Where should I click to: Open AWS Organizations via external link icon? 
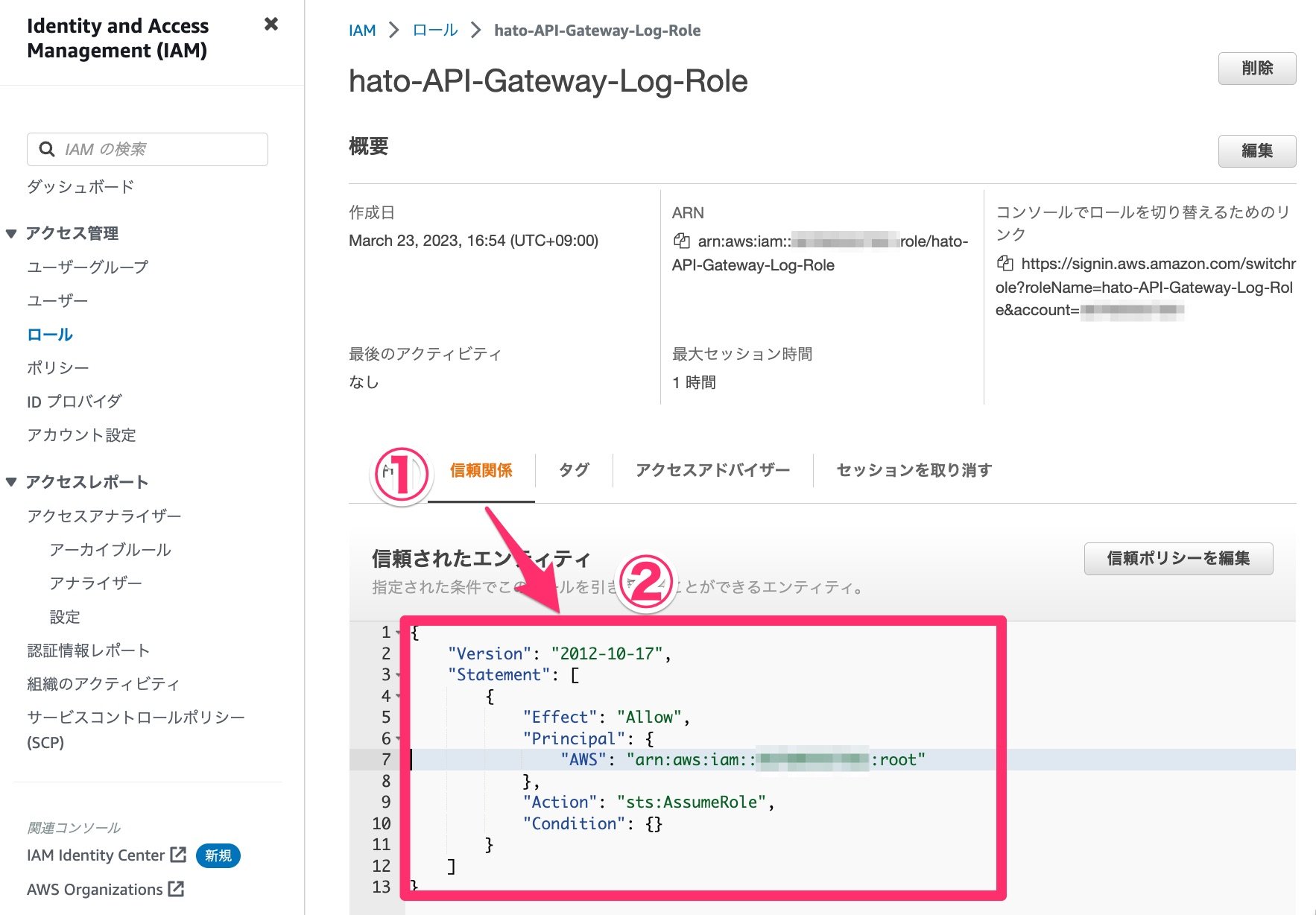point(175,888)
